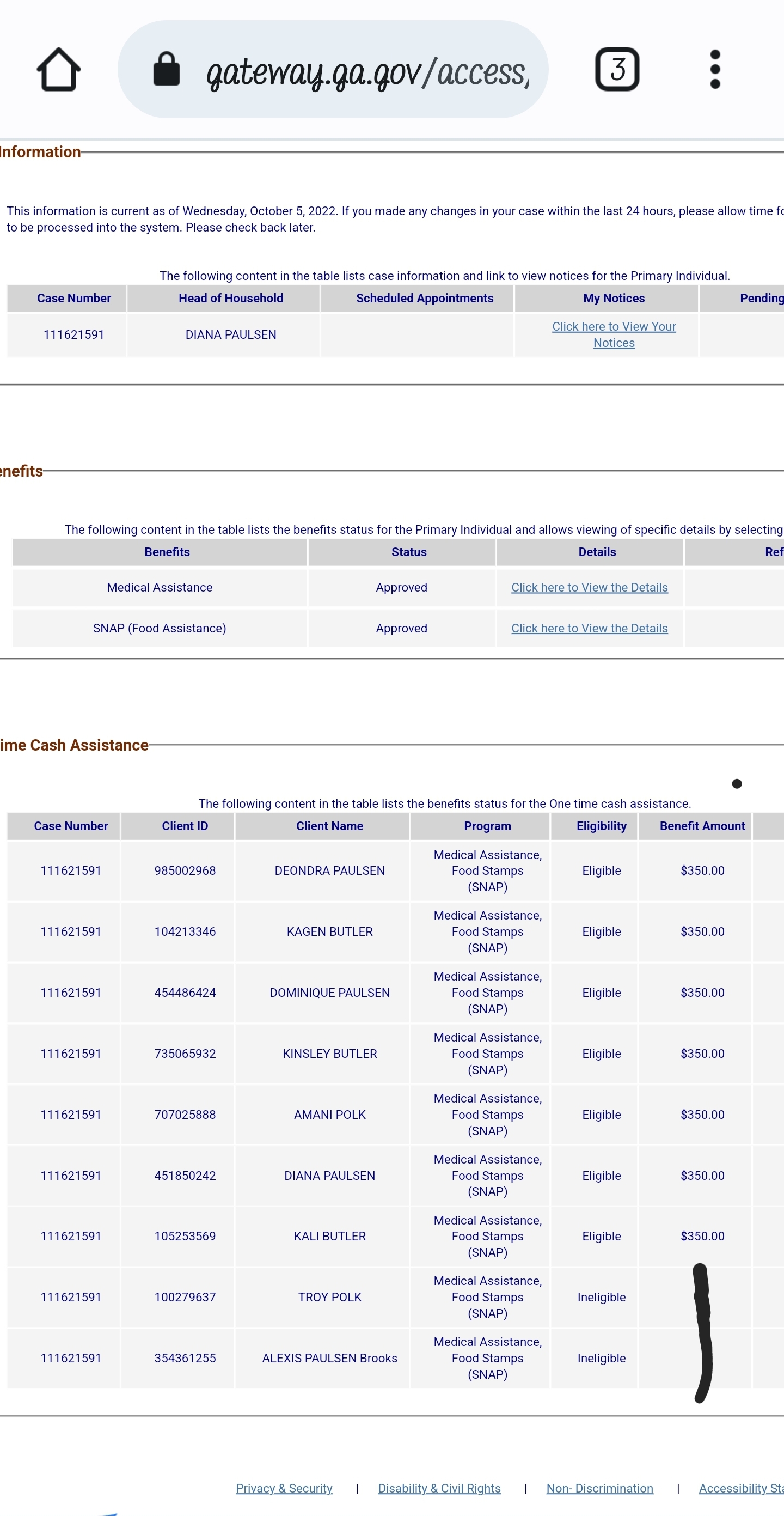Tap the browser home icon
784x1516 pixels.
pyautogui.click(x=58, y=69)
